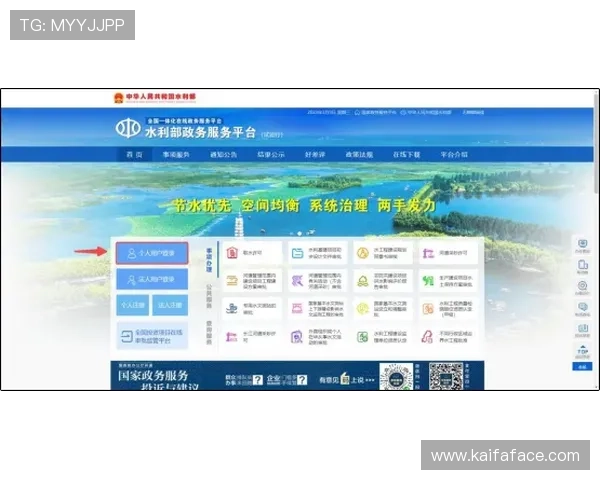Select the 公共服务 vertical tab
This screenshot has height=480, width=600.
click(209, 296)
